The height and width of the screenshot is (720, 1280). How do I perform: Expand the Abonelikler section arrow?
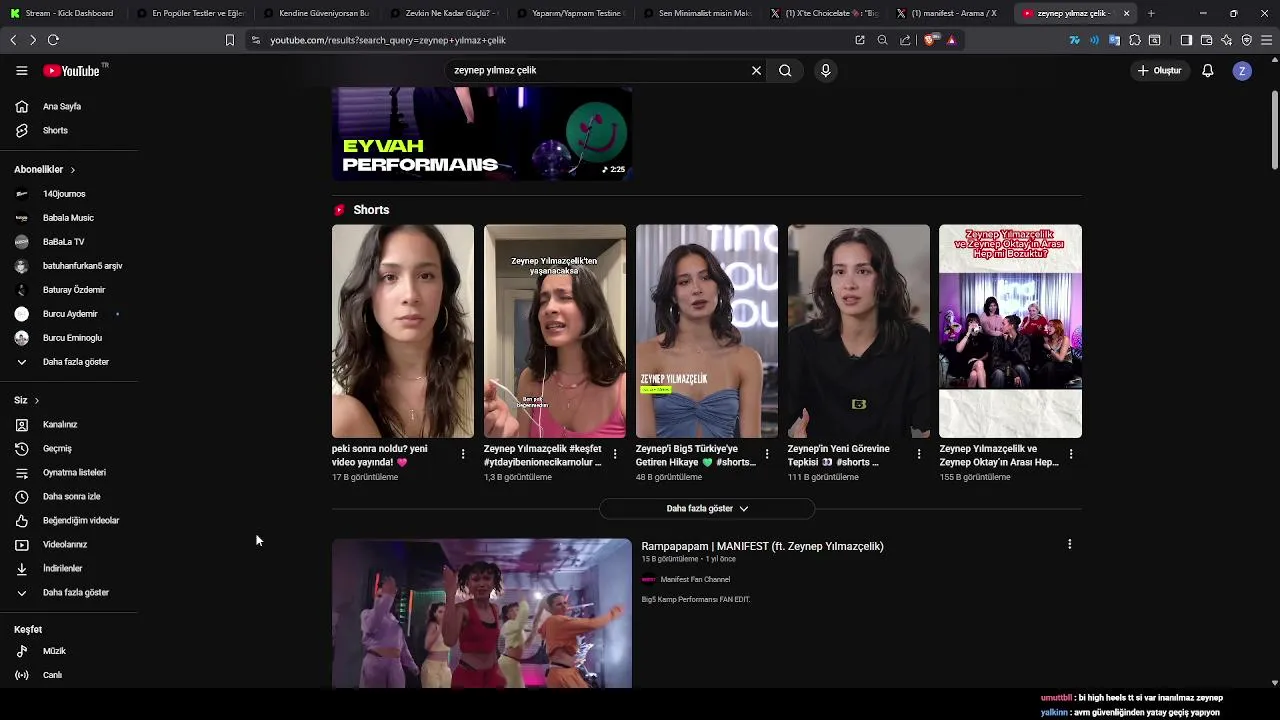pos(72,170)
